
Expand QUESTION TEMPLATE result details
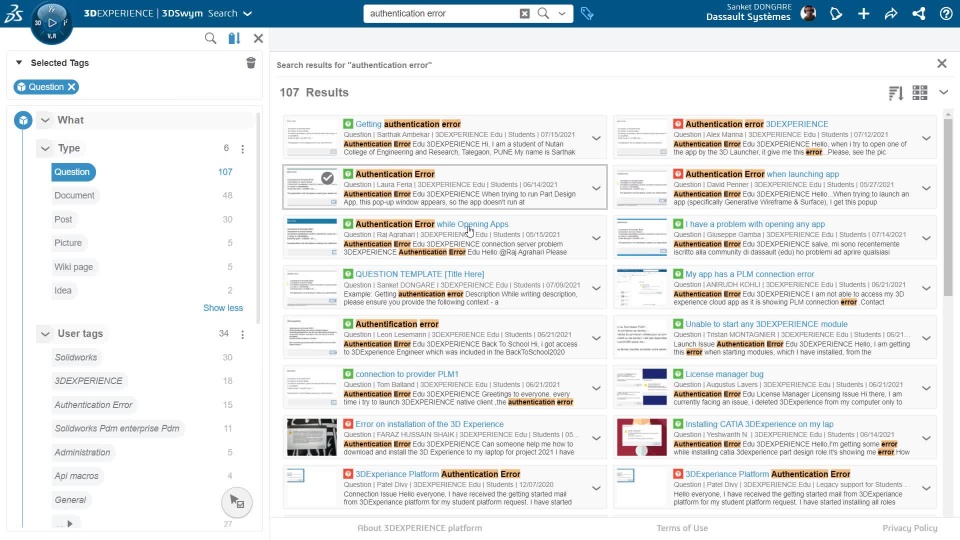click(x=596, y=288)
